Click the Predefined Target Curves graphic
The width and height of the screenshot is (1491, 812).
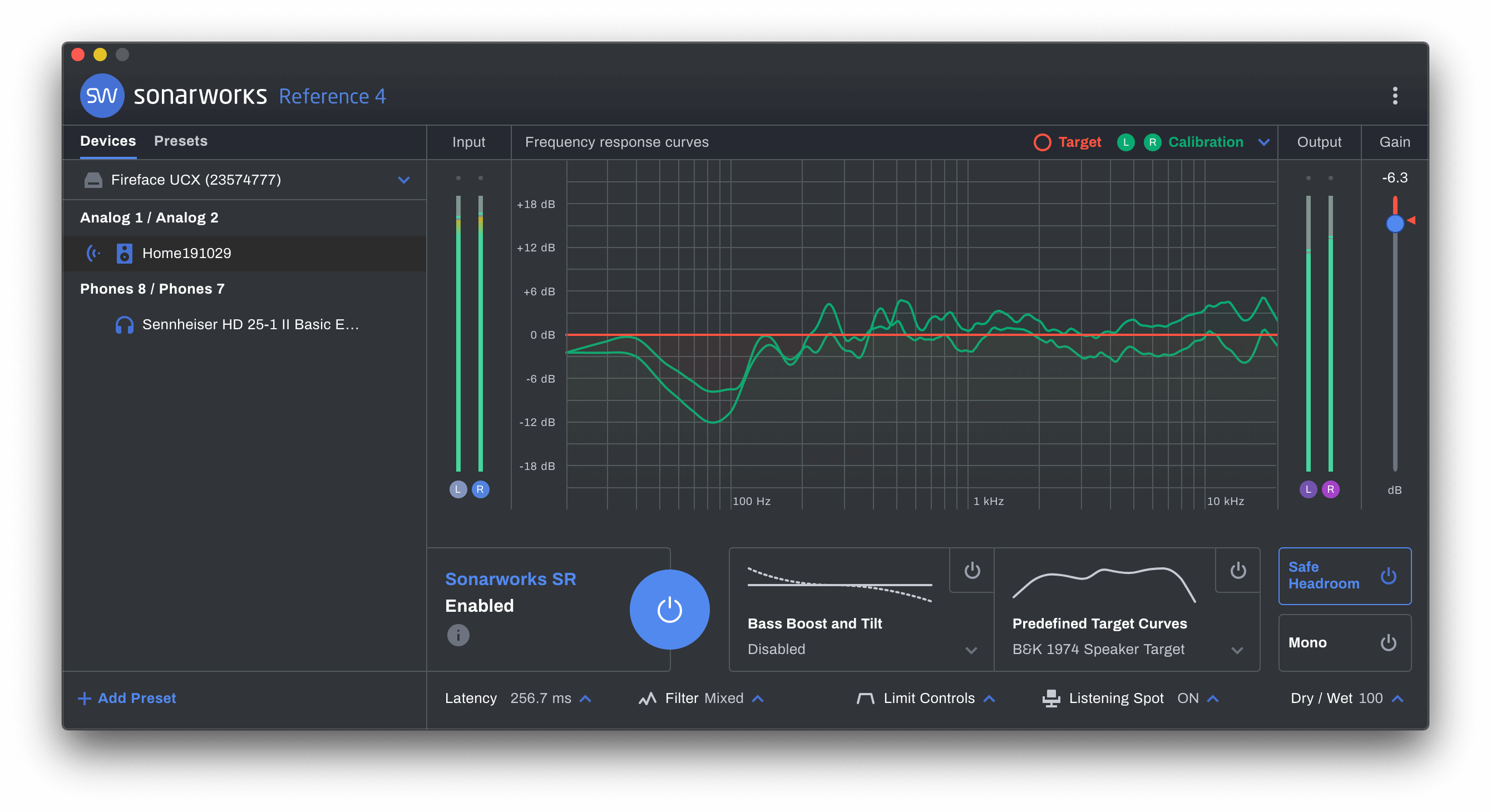1104,585
